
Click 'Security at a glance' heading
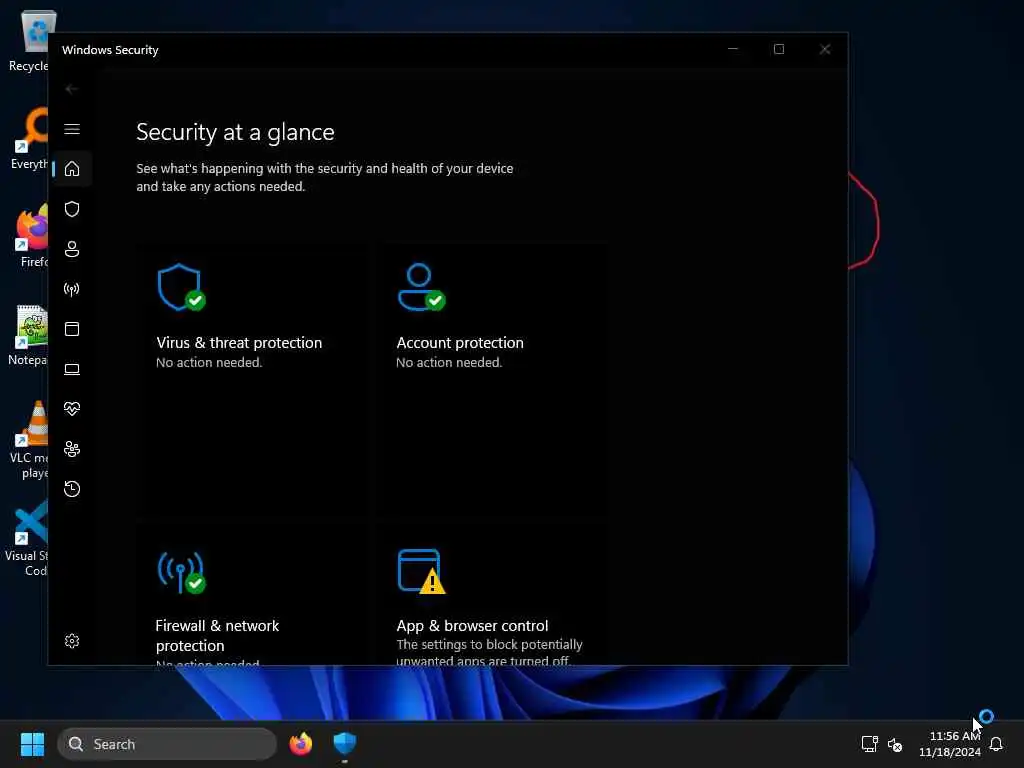[235, 133]
